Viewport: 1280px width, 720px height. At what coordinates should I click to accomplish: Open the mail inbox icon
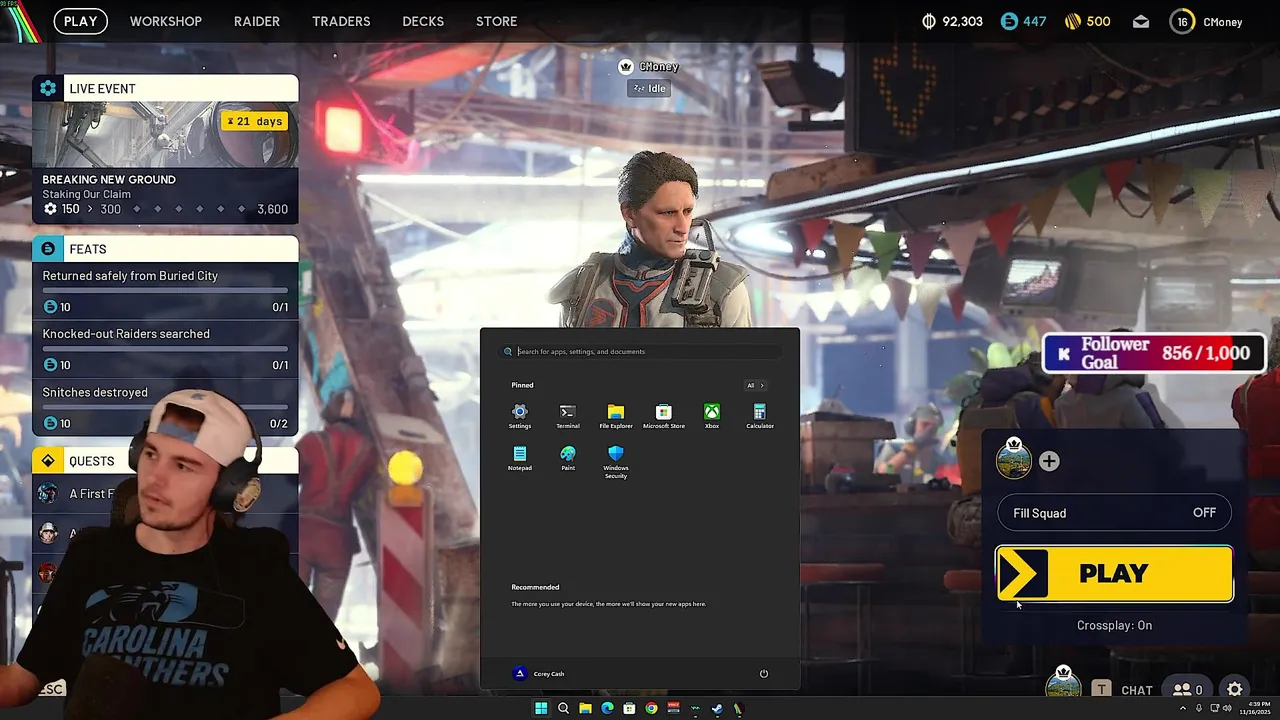(1141, 21)
